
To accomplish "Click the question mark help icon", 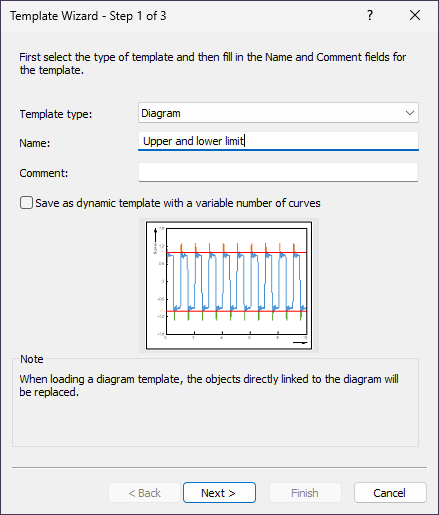I will (370, 15).
